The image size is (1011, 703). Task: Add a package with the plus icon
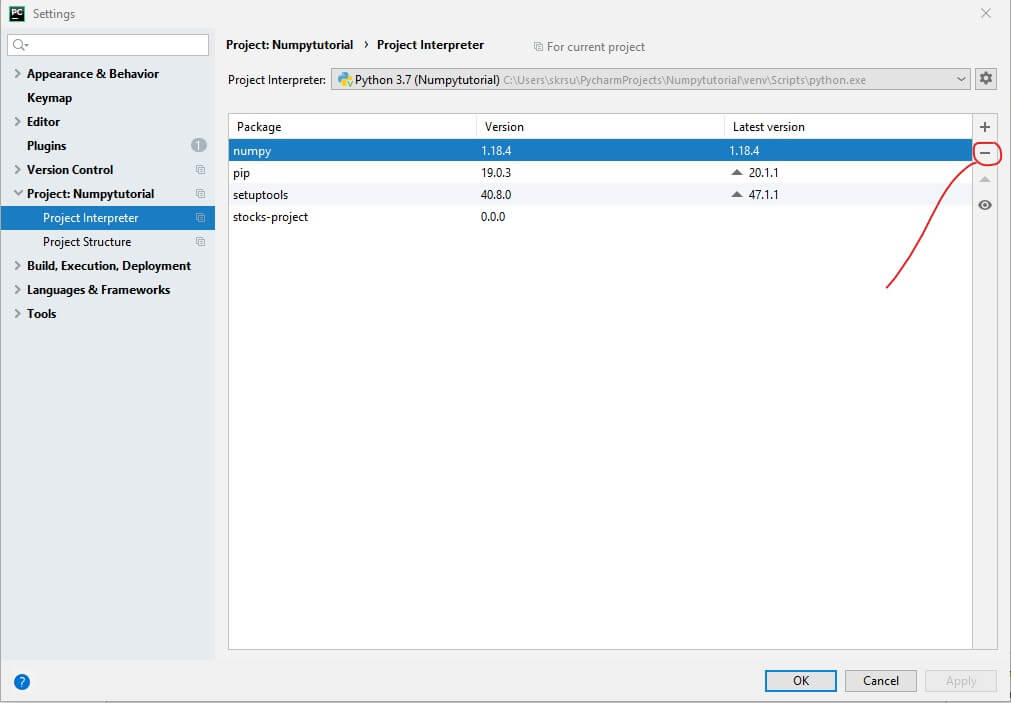[x=985, y=126]
